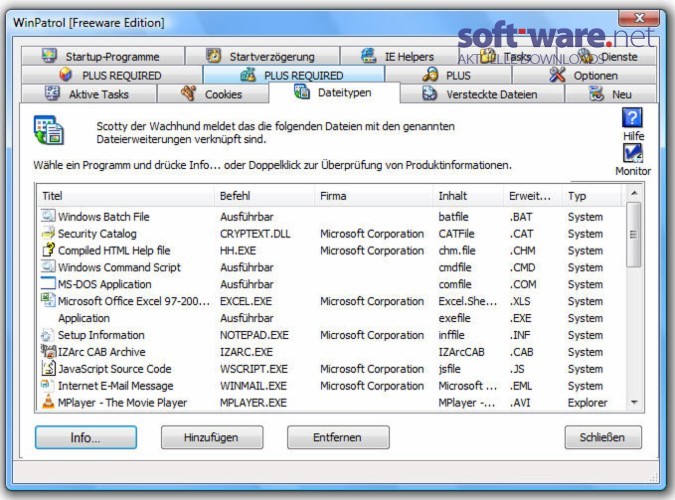Open the PLUS tab with magnifier icon
This screenshot has width=675, height=500.
coord(448,75)
